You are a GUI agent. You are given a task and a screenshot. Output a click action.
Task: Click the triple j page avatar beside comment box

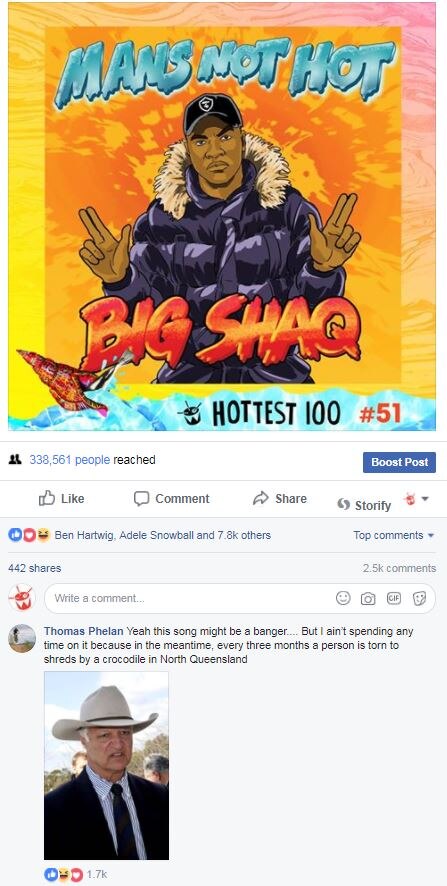tap(23, 598)
